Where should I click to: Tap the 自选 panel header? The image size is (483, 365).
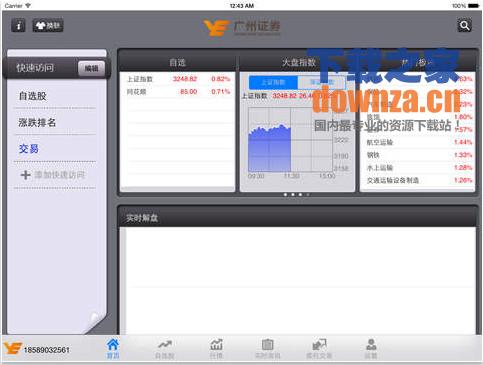point(177,62)
